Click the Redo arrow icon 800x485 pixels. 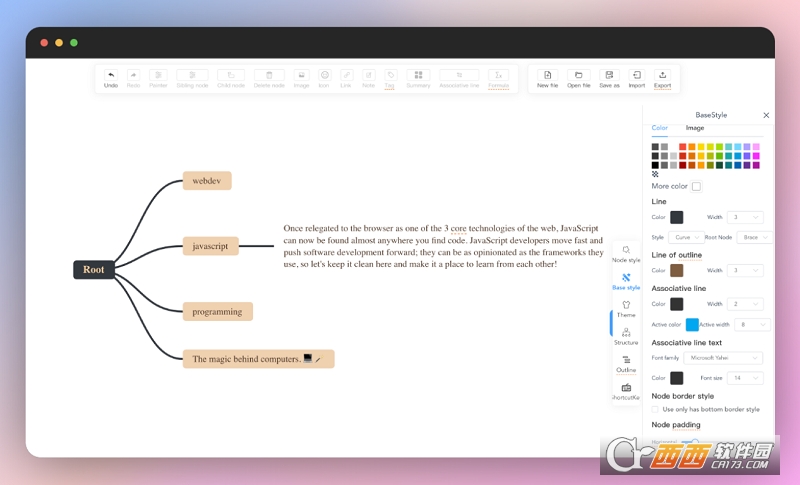pyautogui.click(x=133, y=75)
